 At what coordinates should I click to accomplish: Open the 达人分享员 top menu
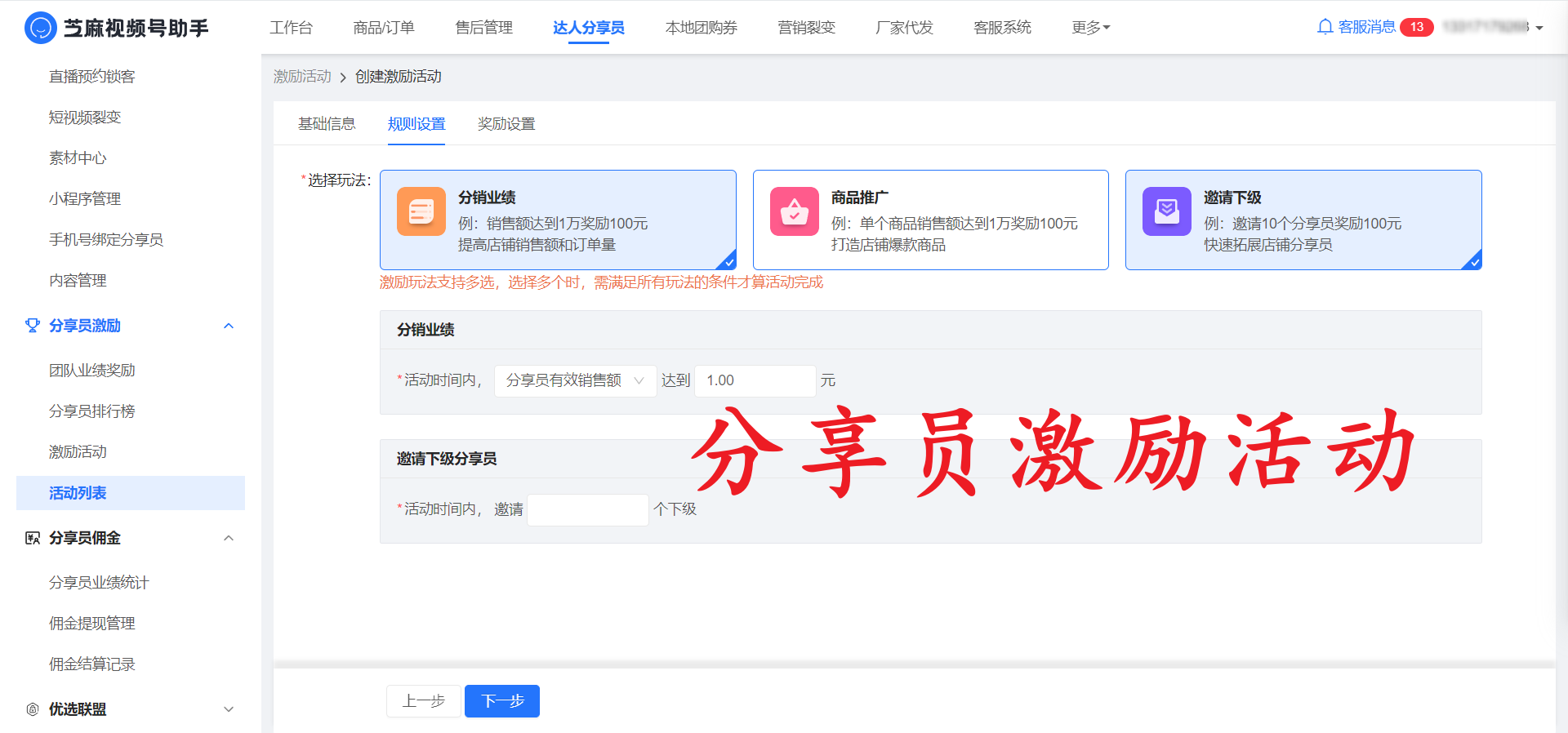tap(589, 28)
